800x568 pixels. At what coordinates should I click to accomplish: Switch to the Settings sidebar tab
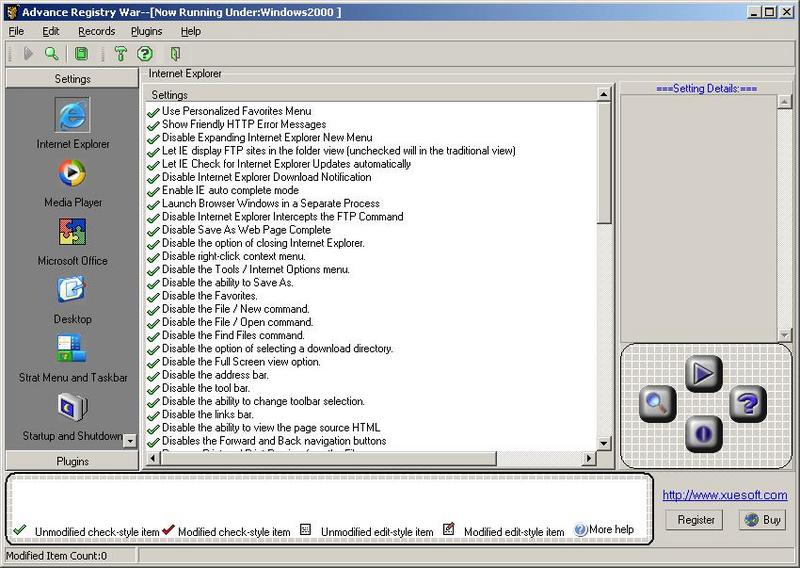tap(72, 79)
